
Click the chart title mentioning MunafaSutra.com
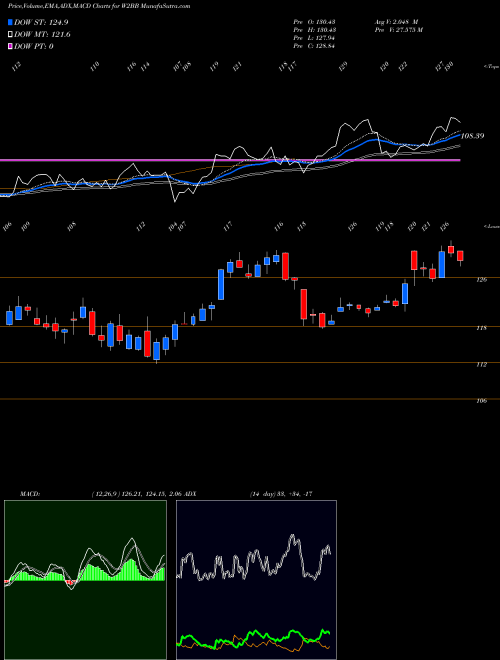[x=99, y=6]
